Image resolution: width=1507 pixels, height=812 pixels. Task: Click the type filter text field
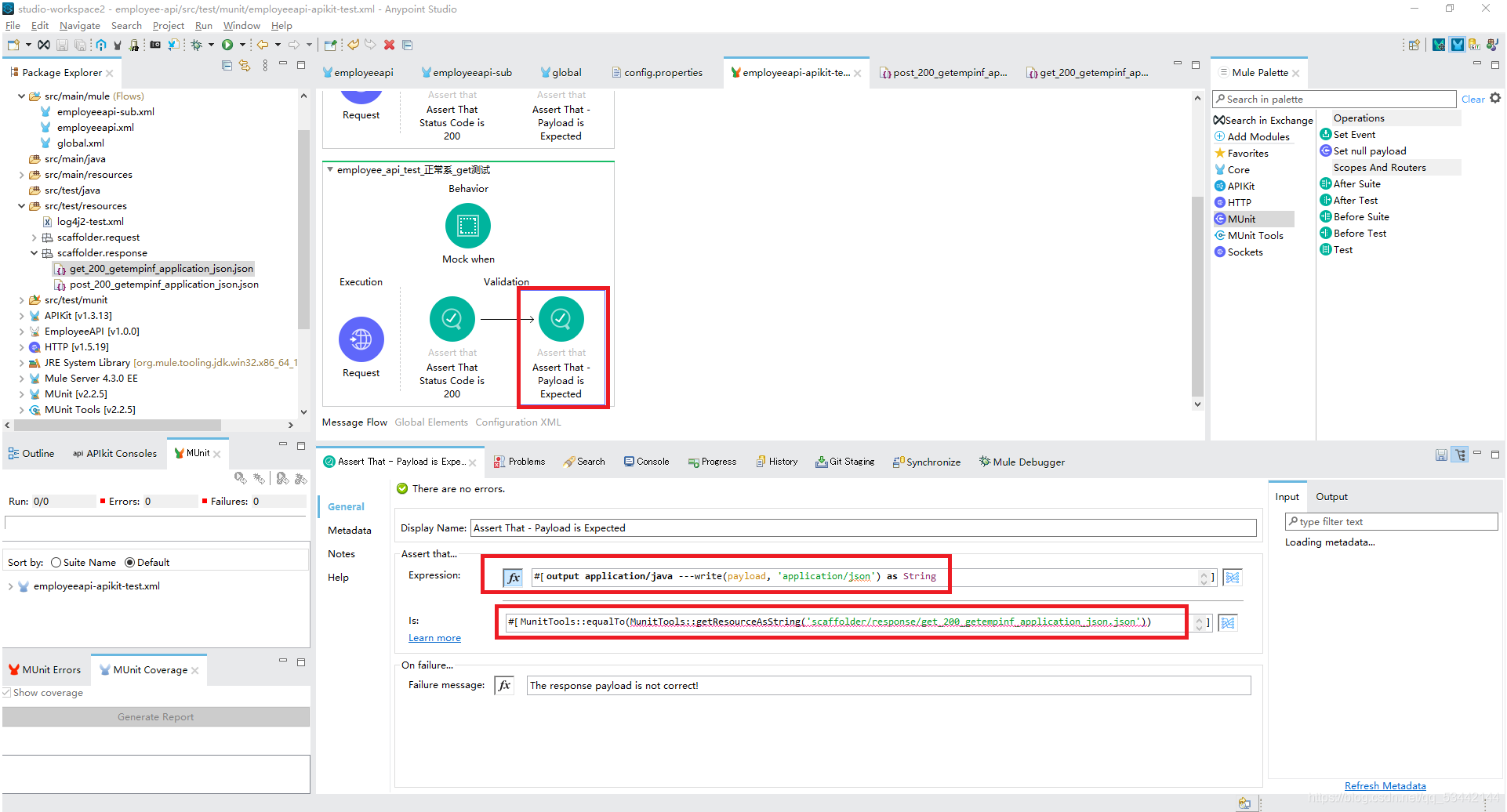[x=1391, y=522]
